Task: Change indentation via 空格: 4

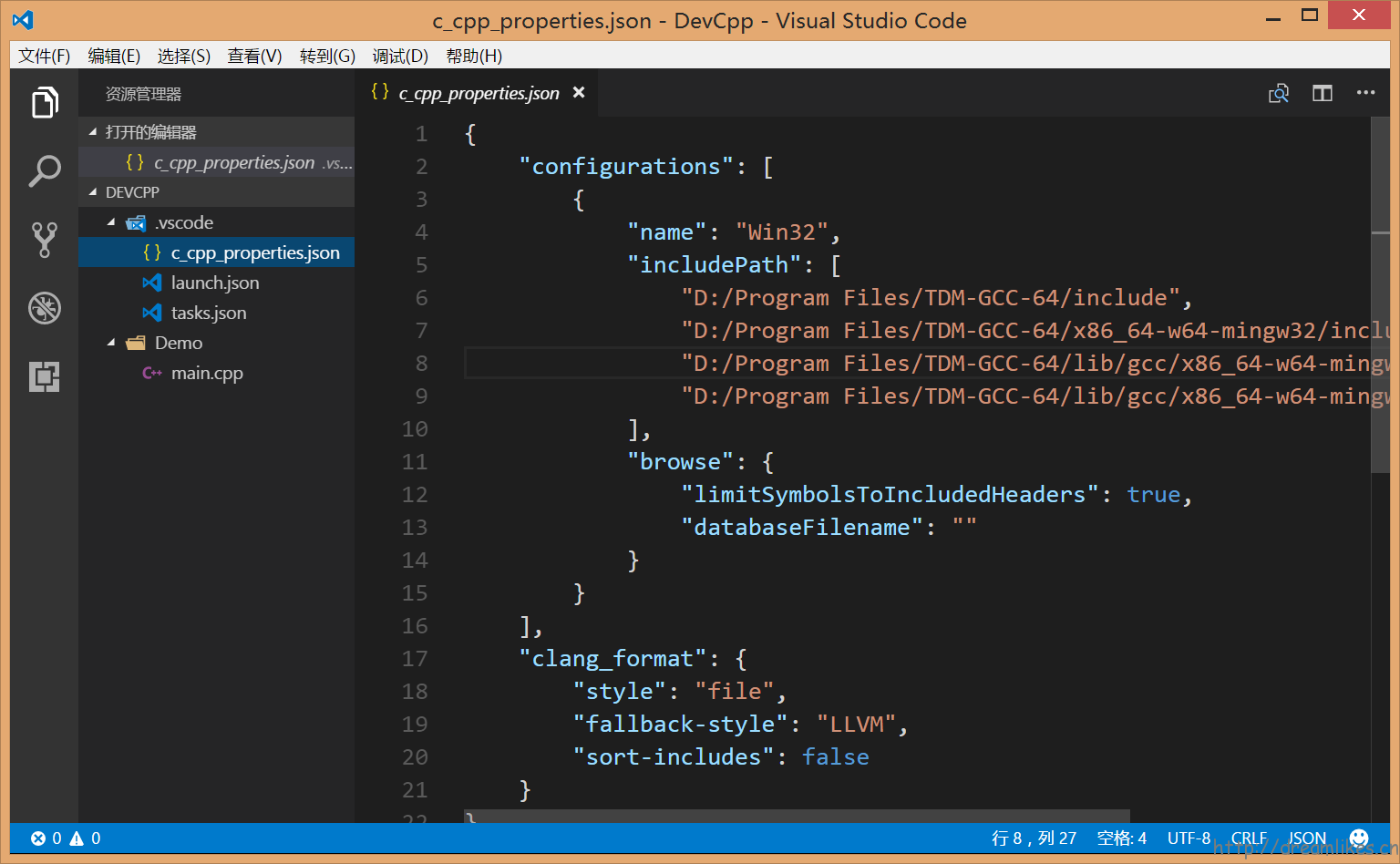Action: (1121, 838)
